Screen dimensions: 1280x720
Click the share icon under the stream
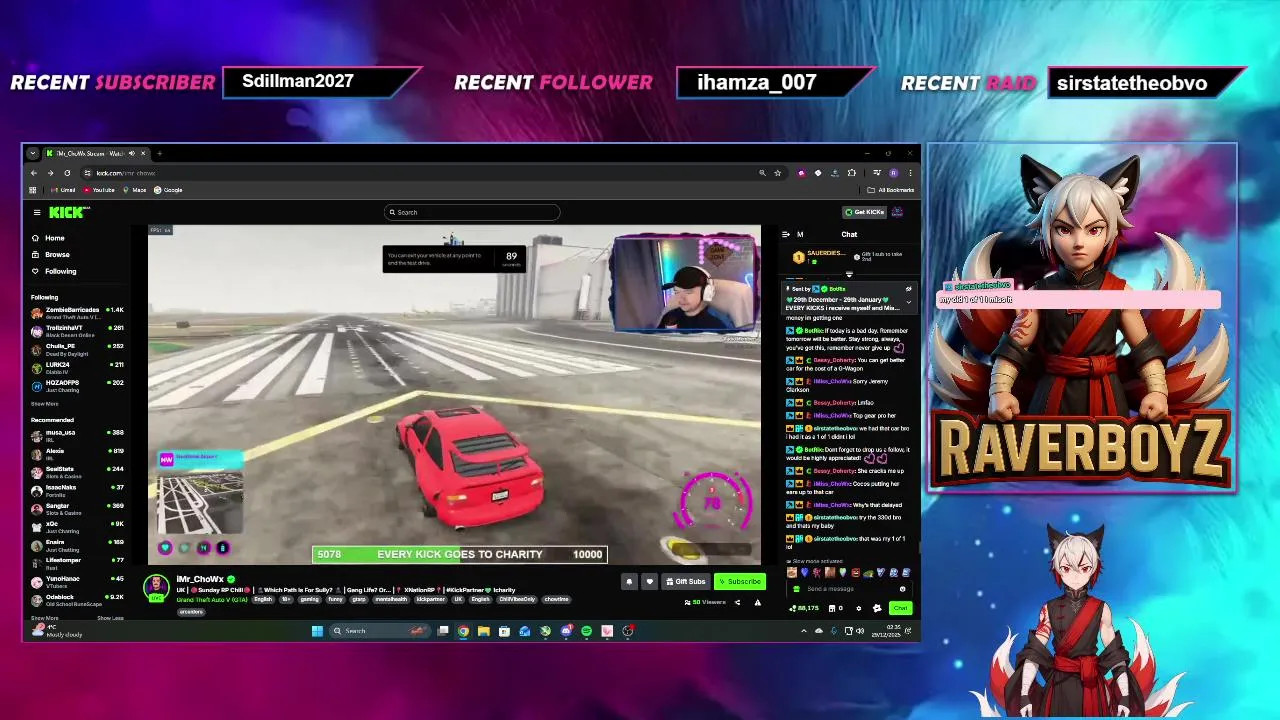click(x=738, y=602)
